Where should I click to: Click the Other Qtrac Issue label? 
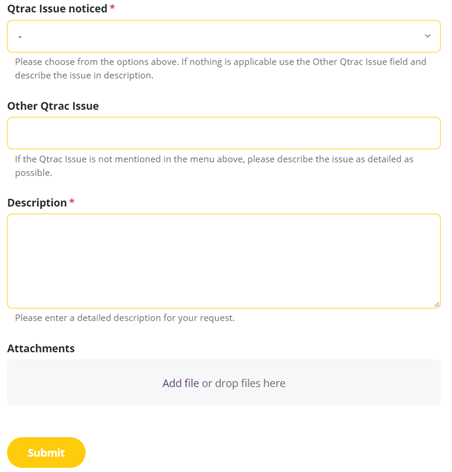tap(53, 106)
